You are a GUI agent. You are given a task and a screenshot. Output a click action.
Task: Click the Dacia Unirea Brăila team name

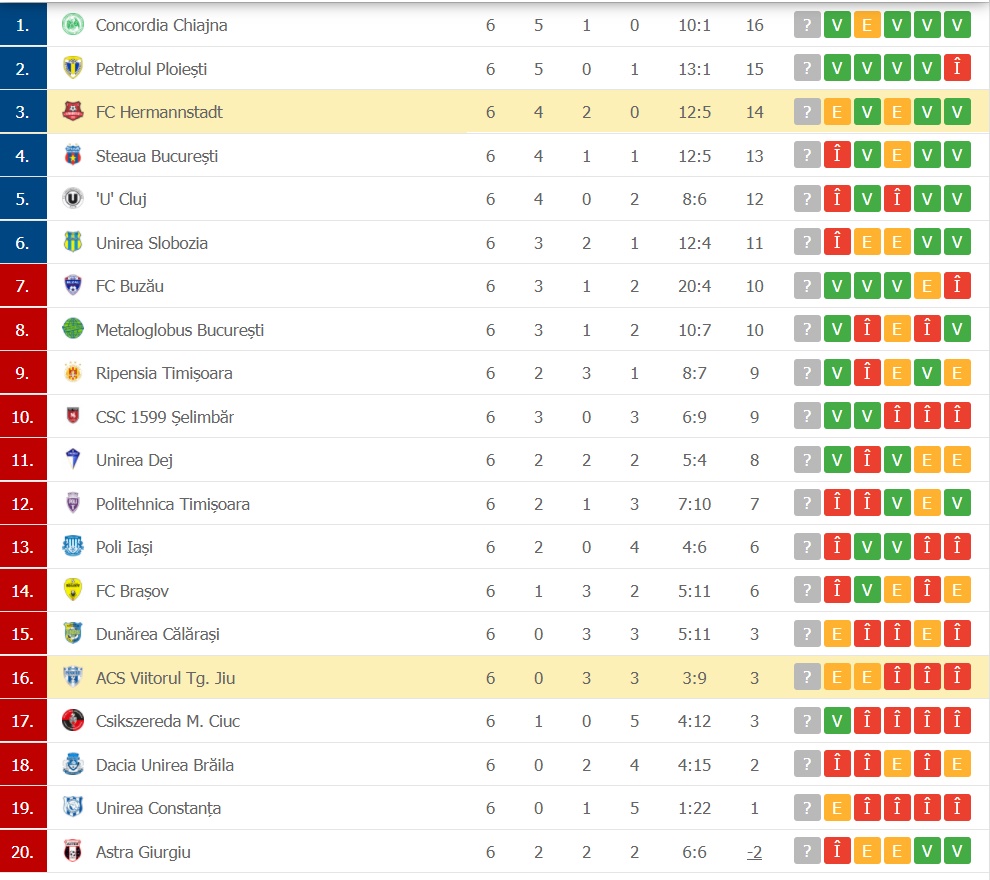click(165, 764)
